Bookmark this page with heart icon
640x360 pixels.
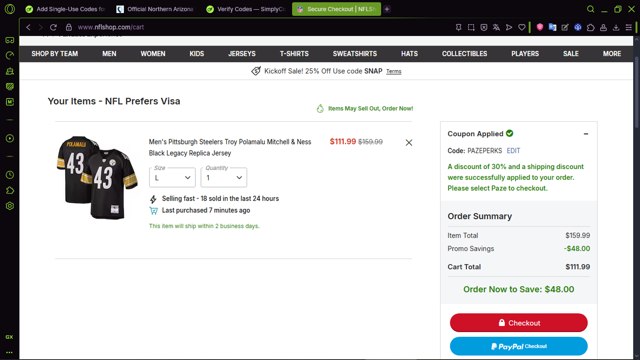tap(522, 27)
